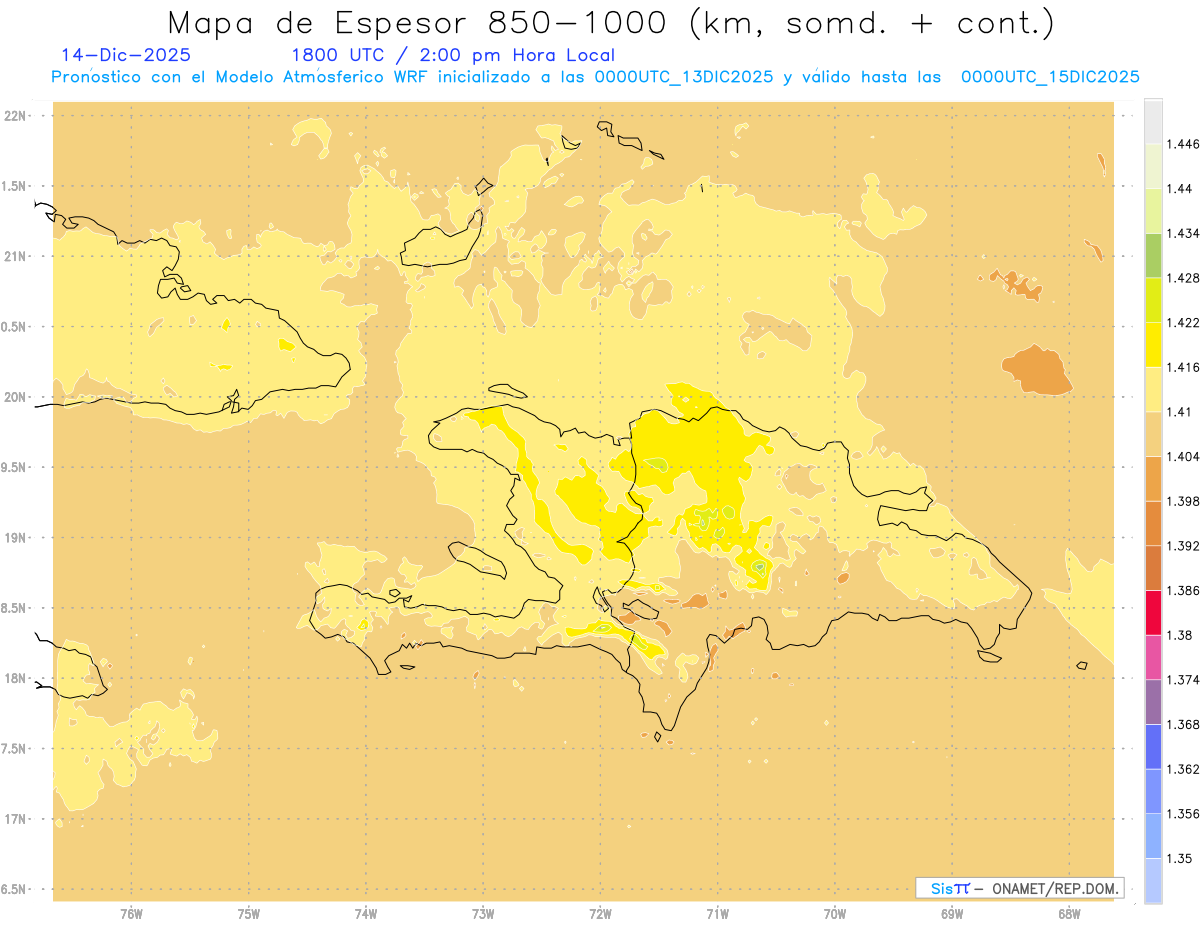Click the colorbar value 1.446
The width and height of the screenshot is (1200, 927).
[1185, 144]
